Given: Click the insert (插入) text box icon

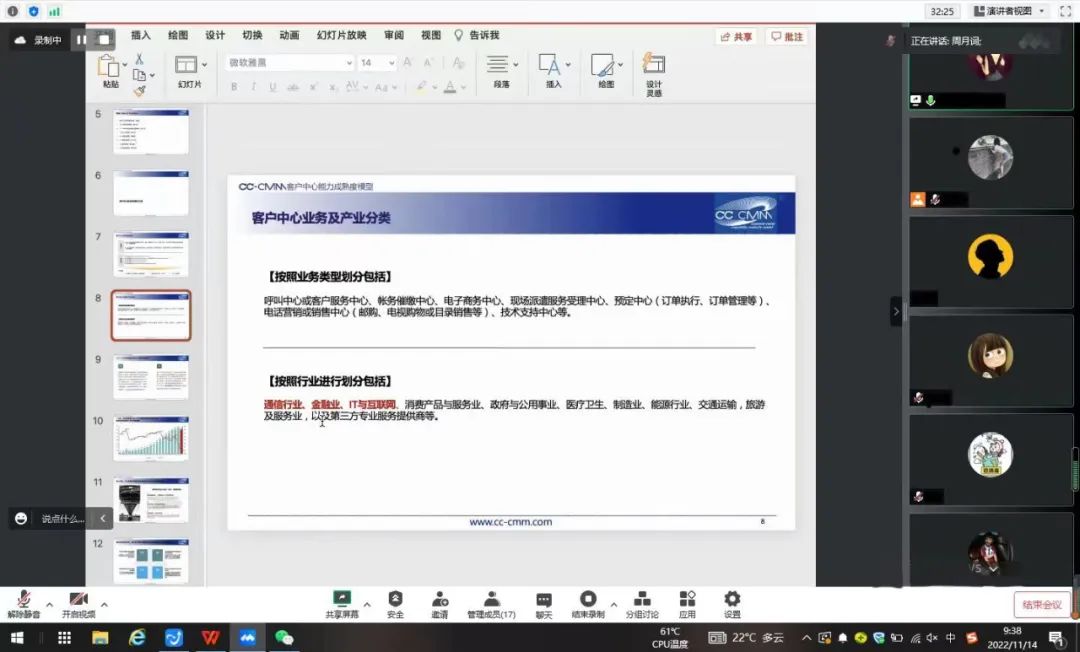Looking at the screenshot, I should tap(549, 64).
